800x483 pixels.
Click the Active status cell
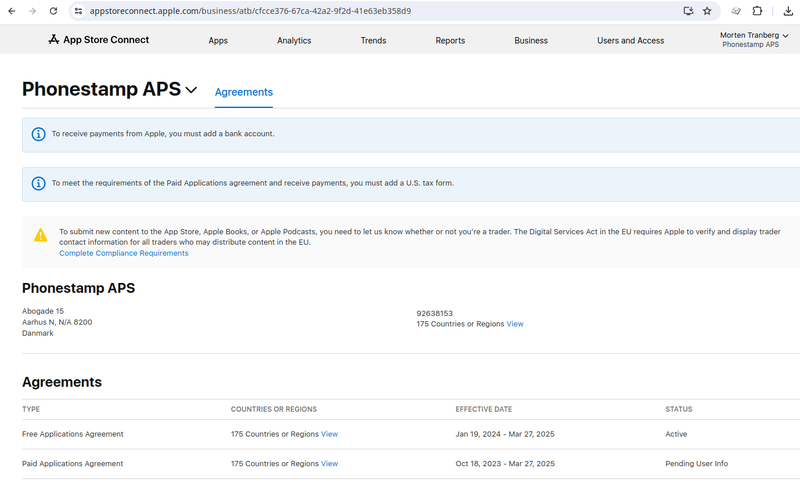click(x=676, y=434)
